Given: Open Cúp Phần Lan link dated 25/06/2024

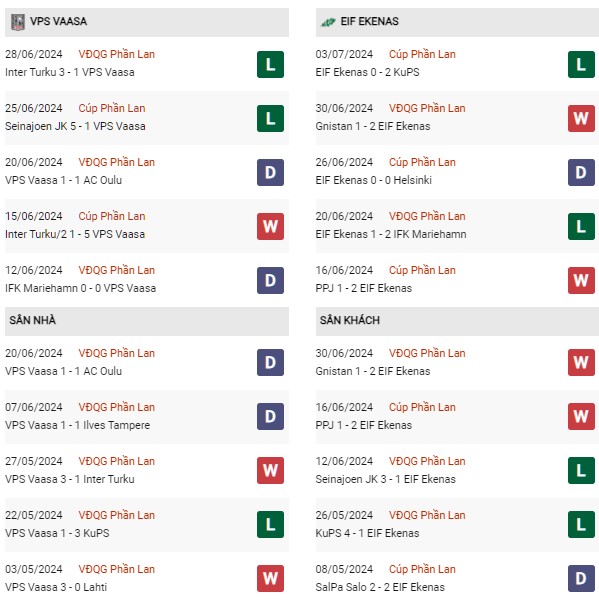Looking at the screenshot, I should tap(112, 108).
